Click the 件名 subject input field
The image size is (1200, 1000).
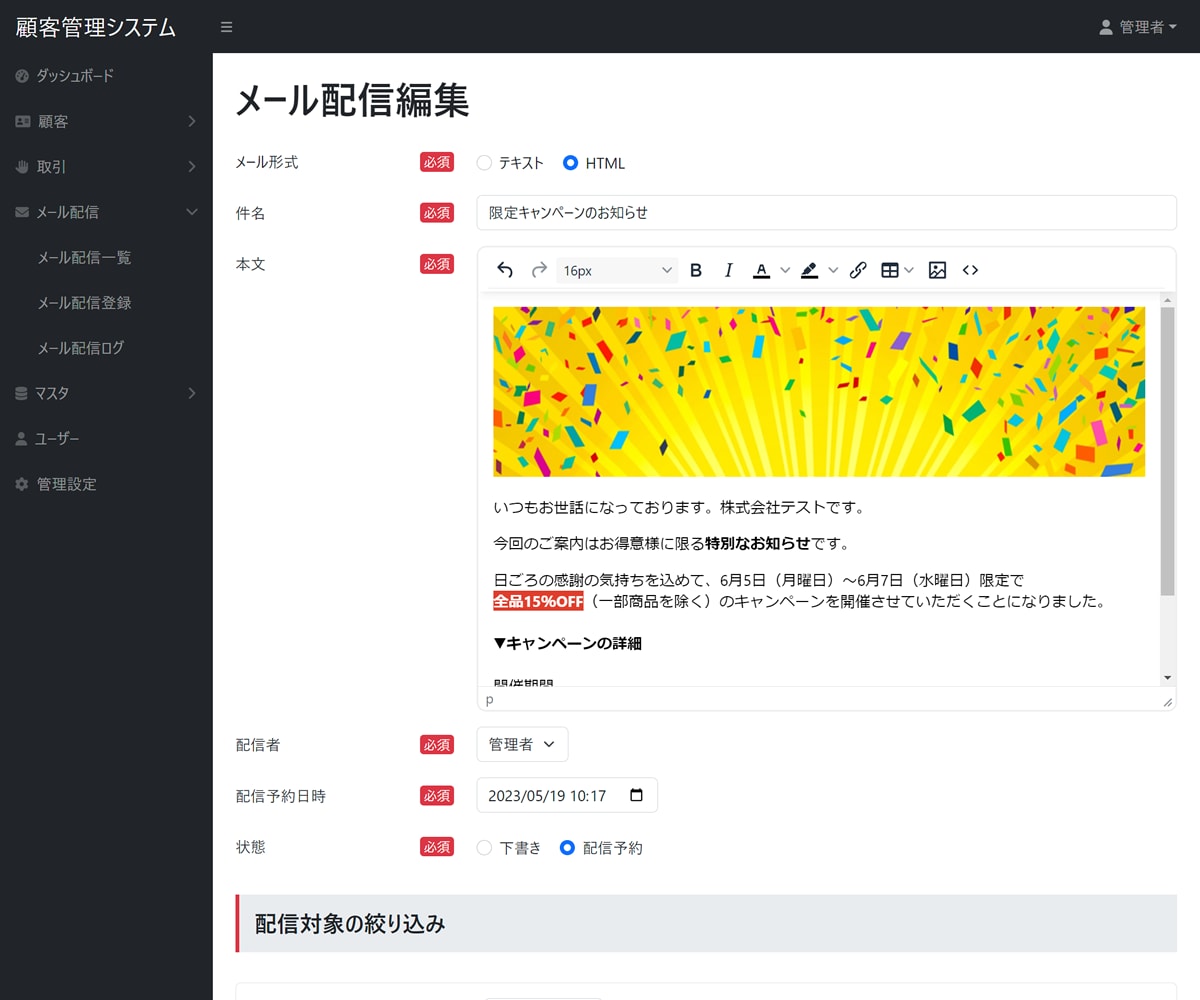point(826,213)
